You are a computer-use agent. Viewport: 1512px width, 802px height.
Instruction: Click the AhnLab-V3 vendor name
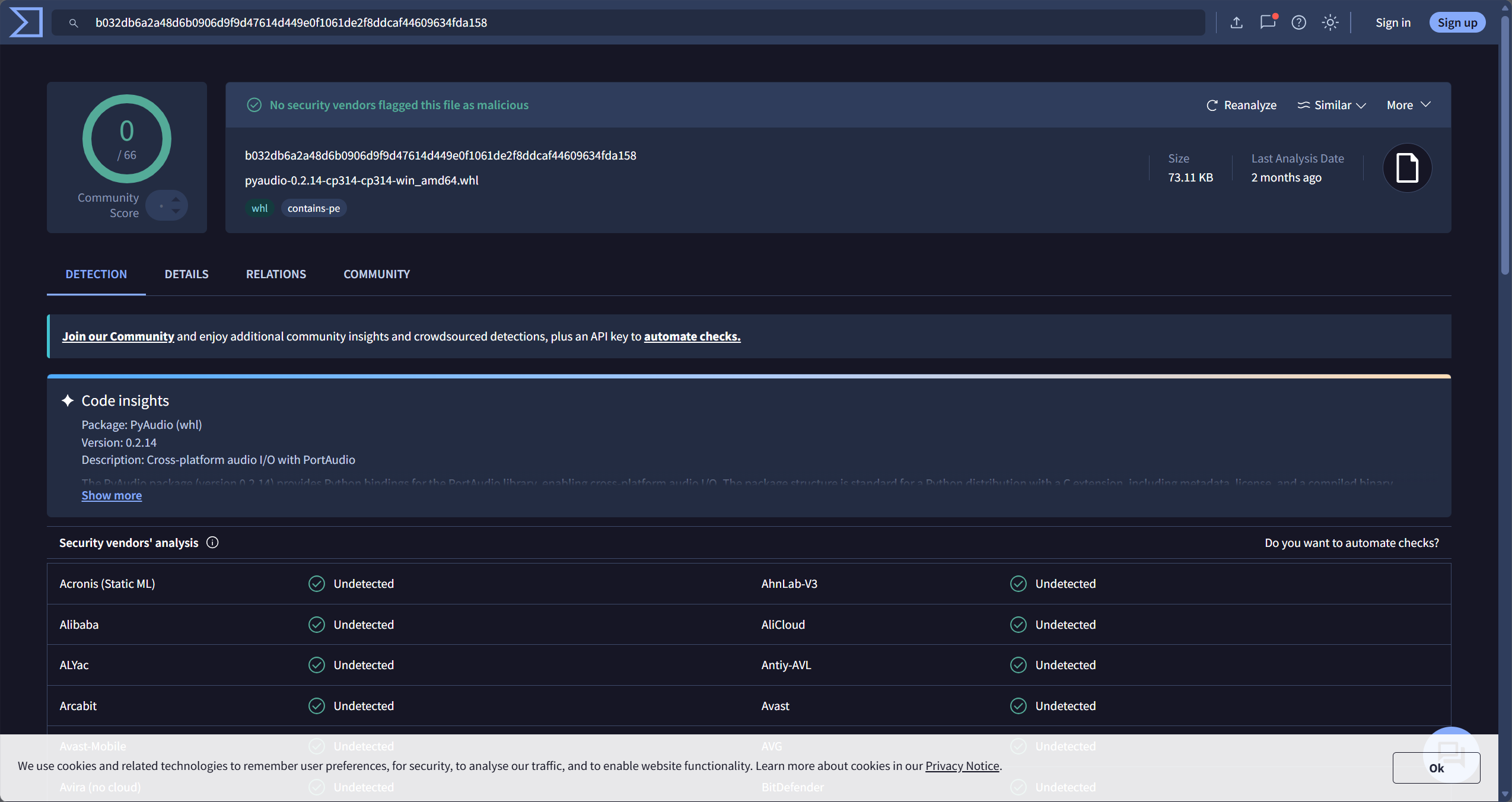(x=789, y=584)
